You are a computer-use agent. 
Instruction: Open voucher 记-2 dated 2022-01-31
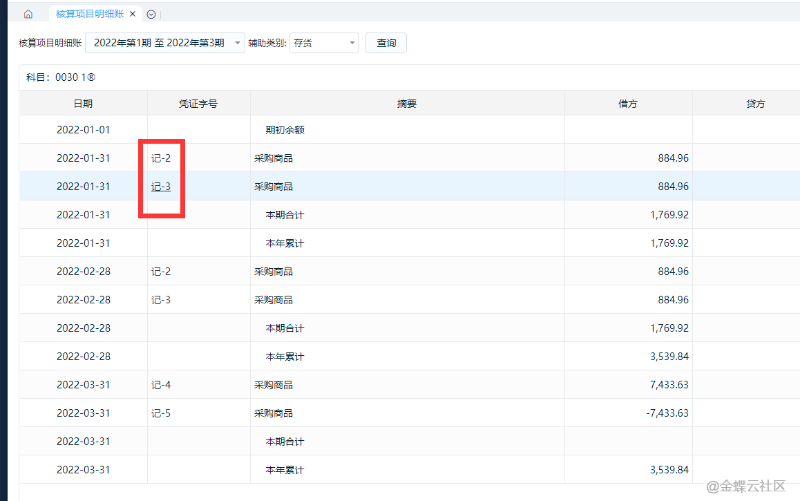click(x=161, y=158)
